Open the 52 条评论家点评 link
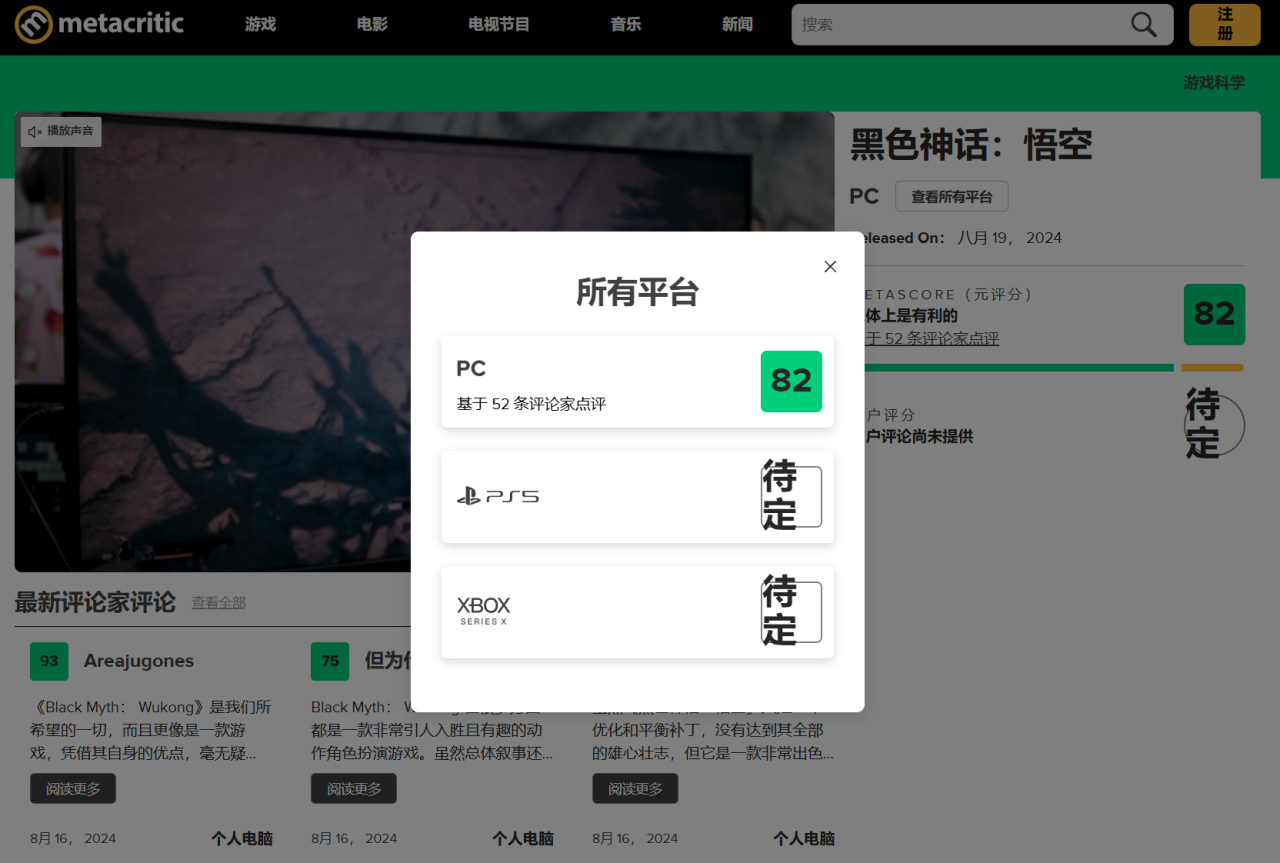The width and height of the screenshot is (1280, 863). click(x=932, y=338)
